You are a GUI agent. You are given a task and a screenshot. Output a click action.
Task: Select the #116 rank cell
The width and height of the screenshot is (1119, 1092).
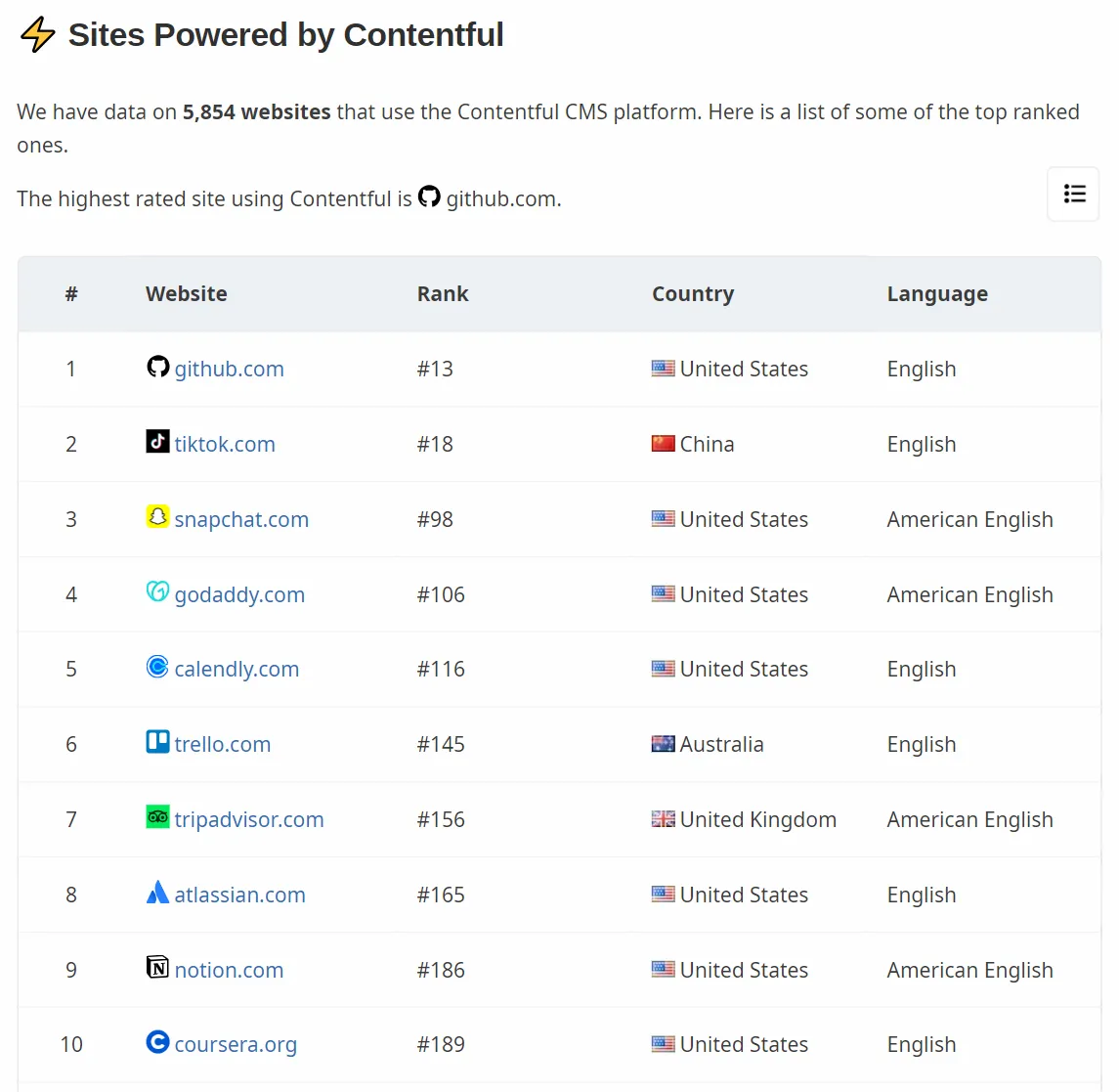tap(441, 669)
